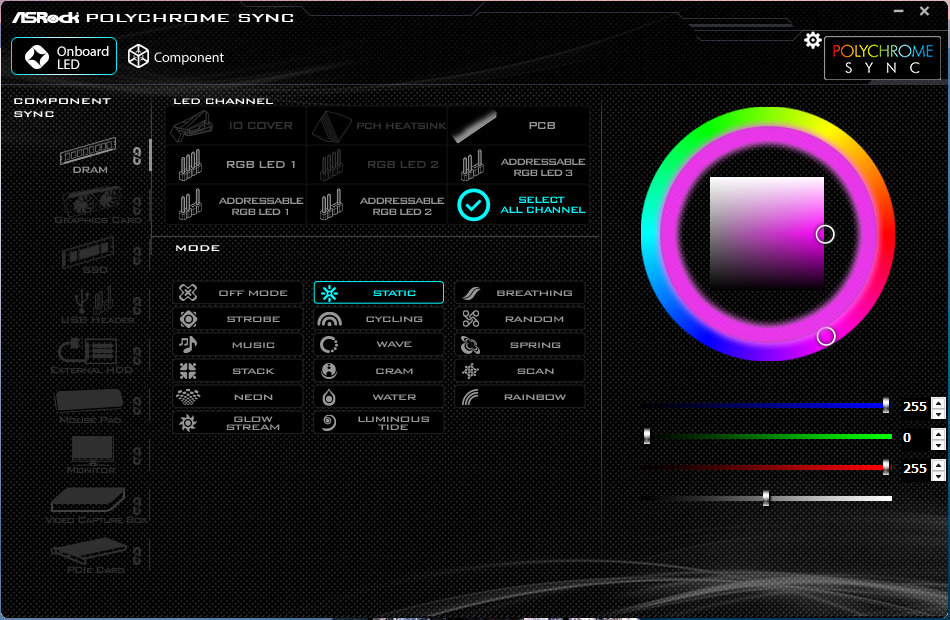
Task: Toggle Graphics Card sync link
Action: [x=138, y=207]
